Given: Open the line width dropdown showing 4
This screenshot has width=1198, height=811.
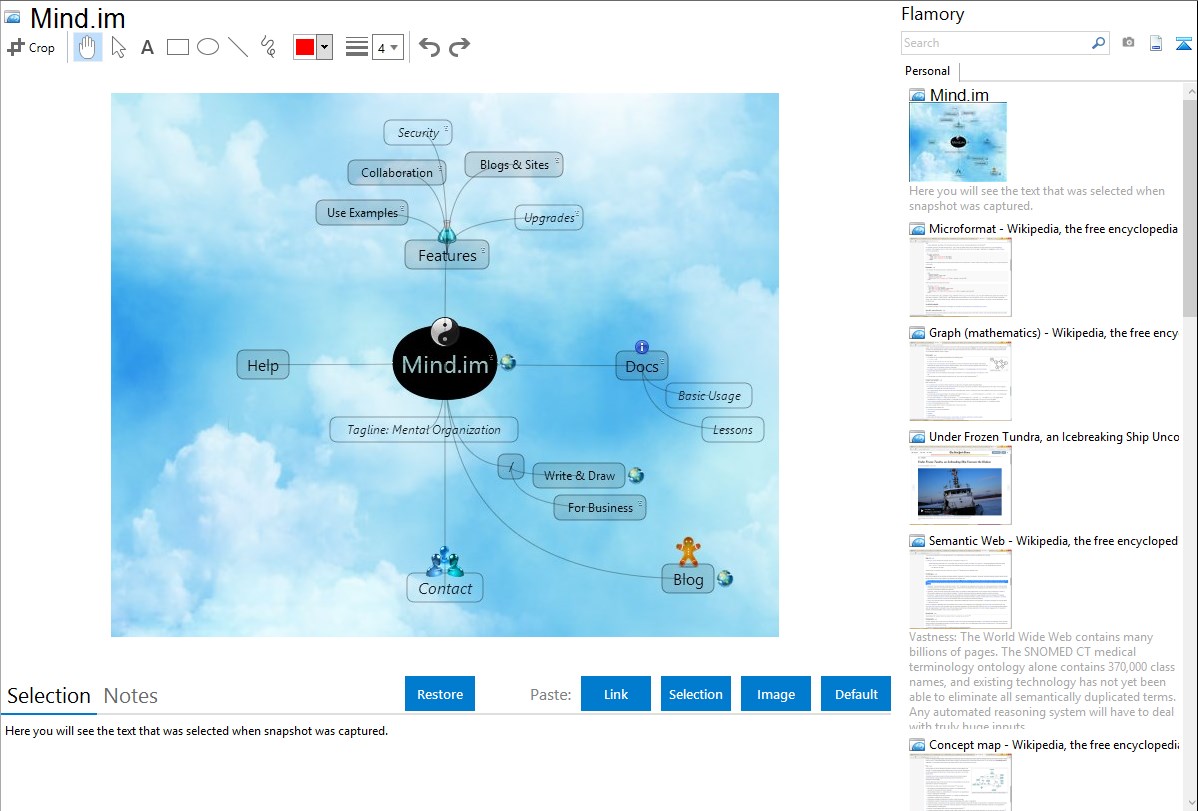Looking at the screenshot, I should click(x=387, y=47).
